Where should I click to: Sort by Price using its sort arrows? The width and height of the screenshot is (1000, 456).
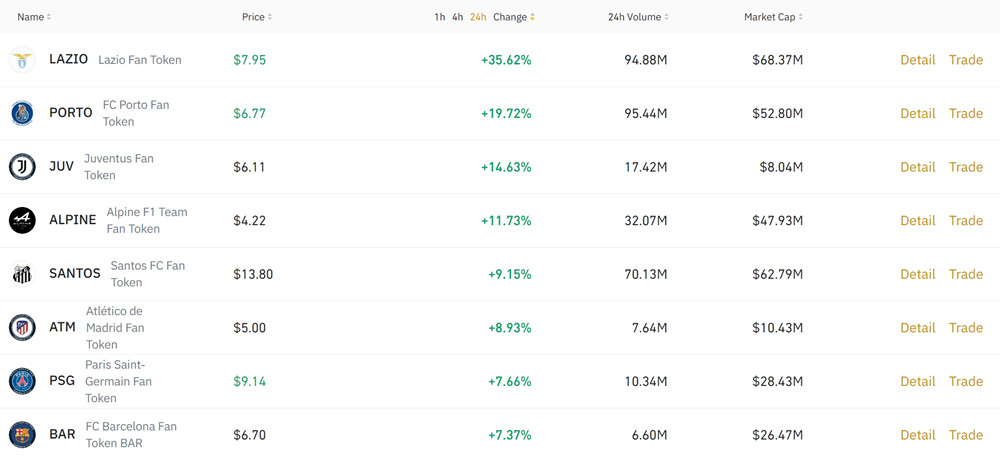(x=270, y=17)
